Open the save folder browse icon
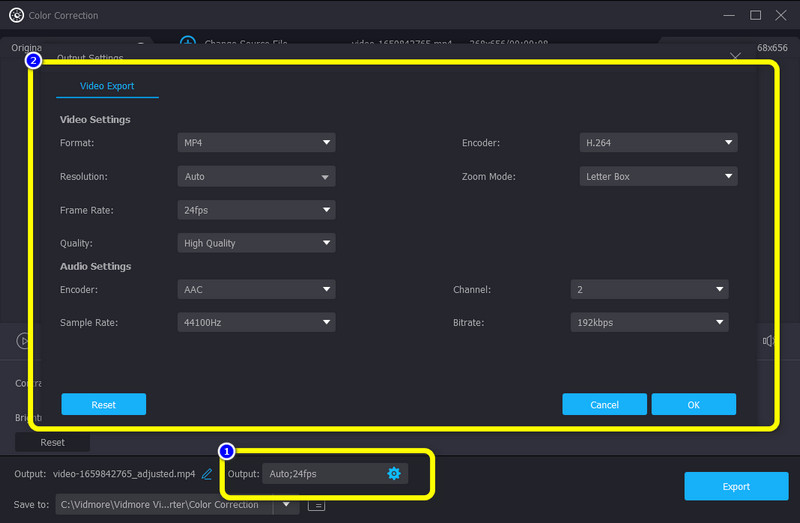800x523 pixels. [316, 505]
